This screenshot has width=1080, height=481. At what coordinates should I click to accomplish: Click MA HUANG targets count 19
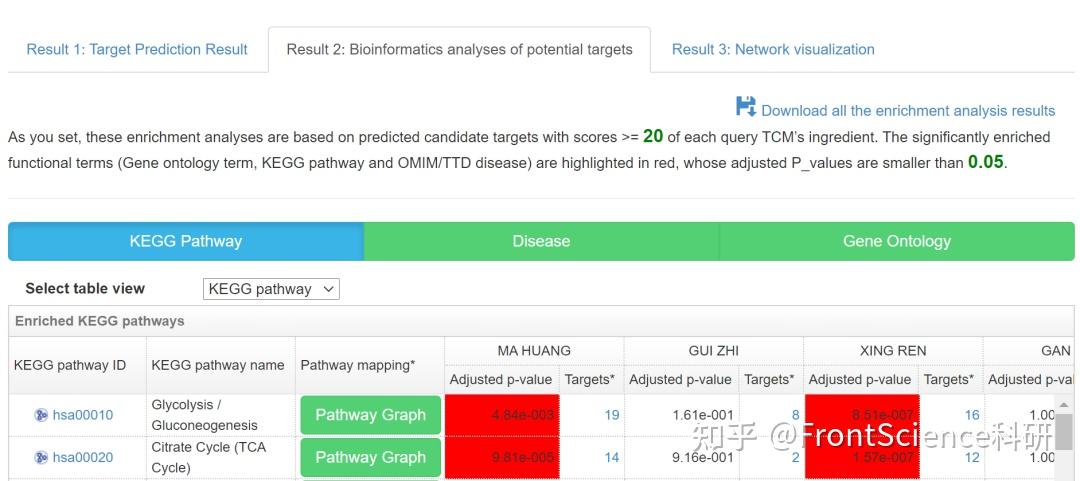tap(611, 415)
